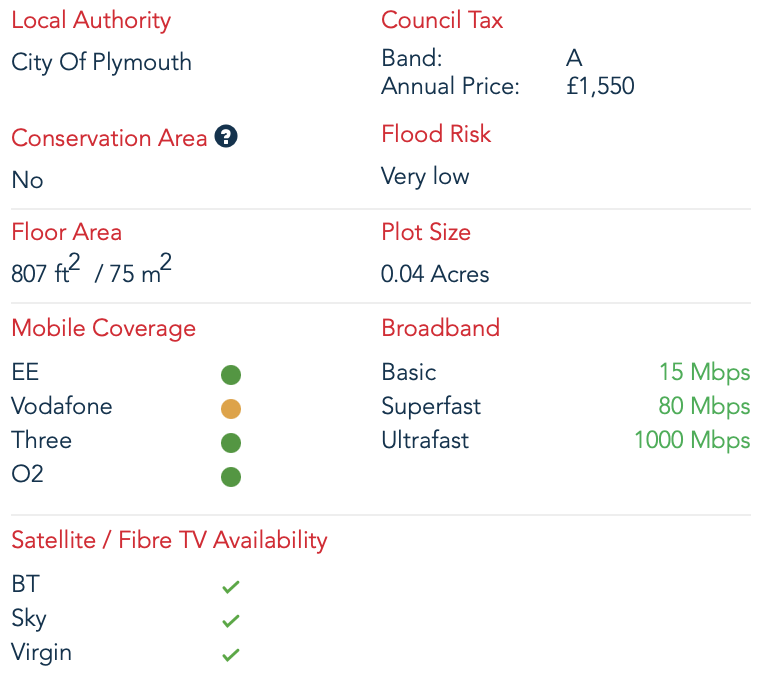The width and height of the screenshot is (761, 676).
Task: Click the Flood Risk heading
Action: [436, 134]
